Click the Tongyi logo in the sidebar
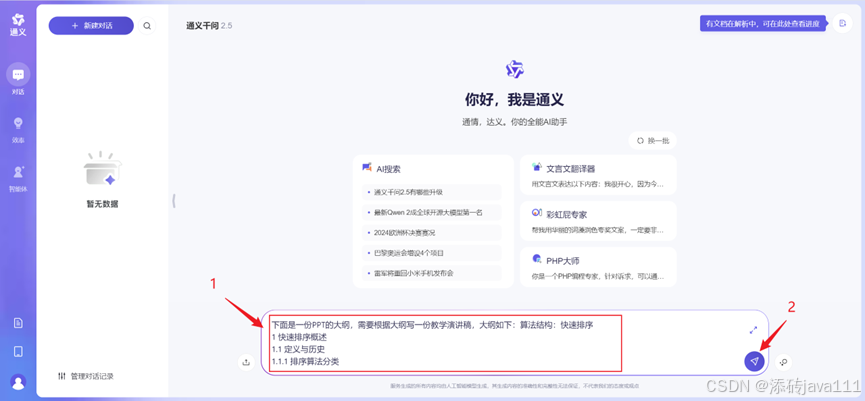This screenshot has width=865, height=401. [18, 25]
